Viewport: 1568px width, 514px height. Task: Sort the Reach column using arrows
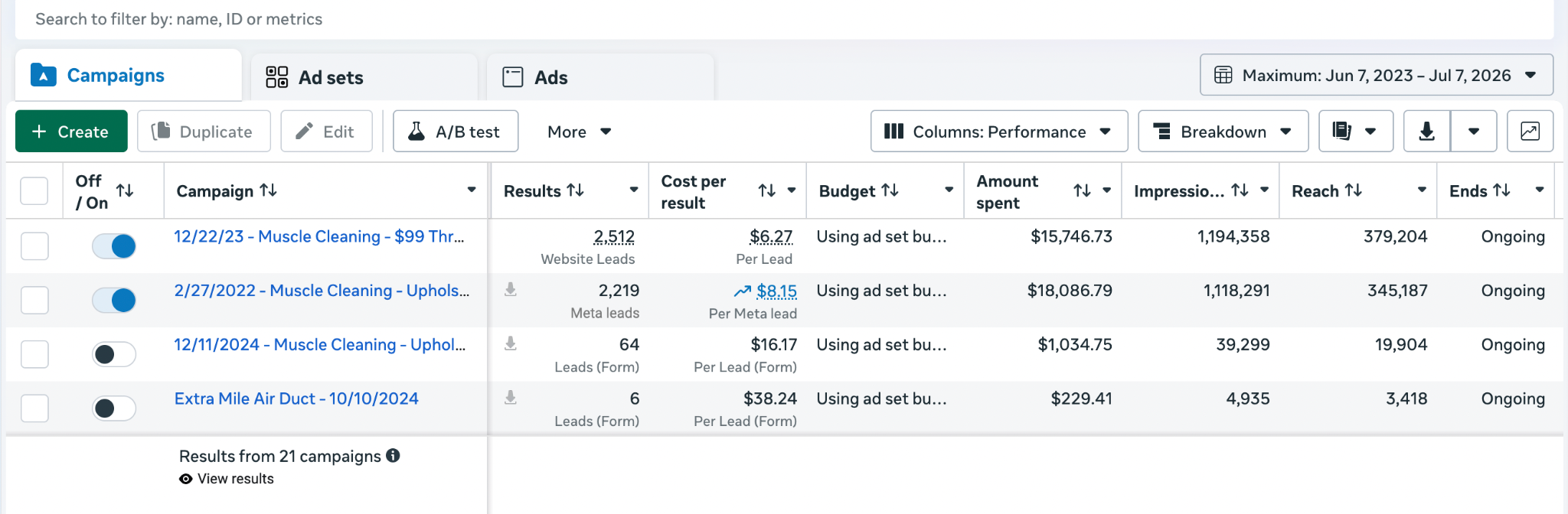coord(1354,190)
